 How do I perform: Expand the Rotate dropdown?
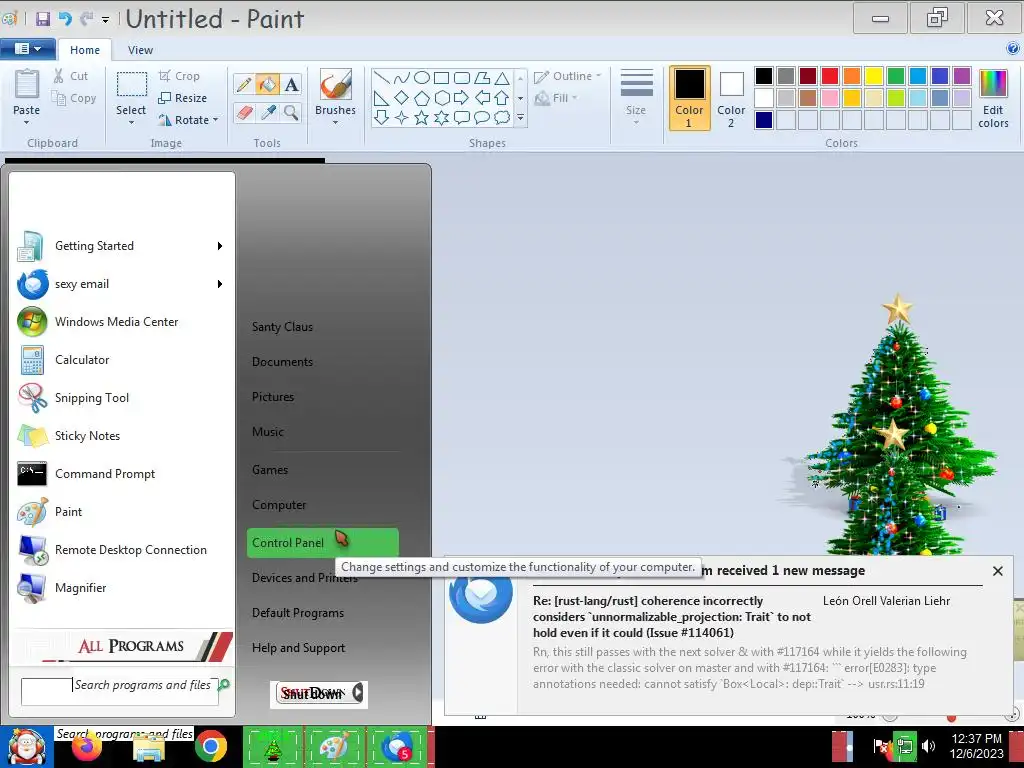[216, 120]
